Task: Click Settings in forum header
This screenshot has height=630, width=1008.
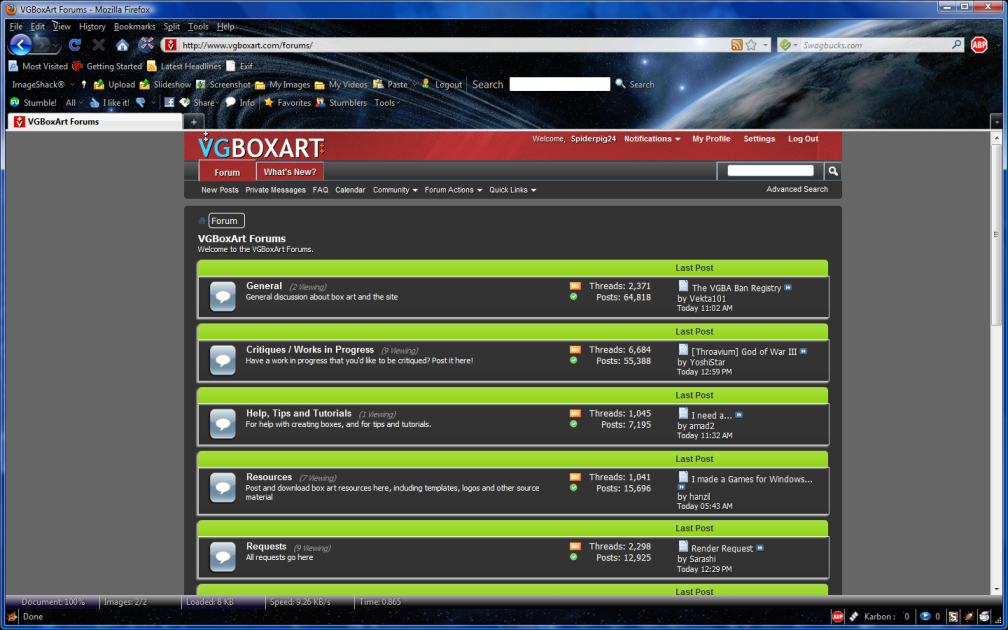Action: (759, 139)
